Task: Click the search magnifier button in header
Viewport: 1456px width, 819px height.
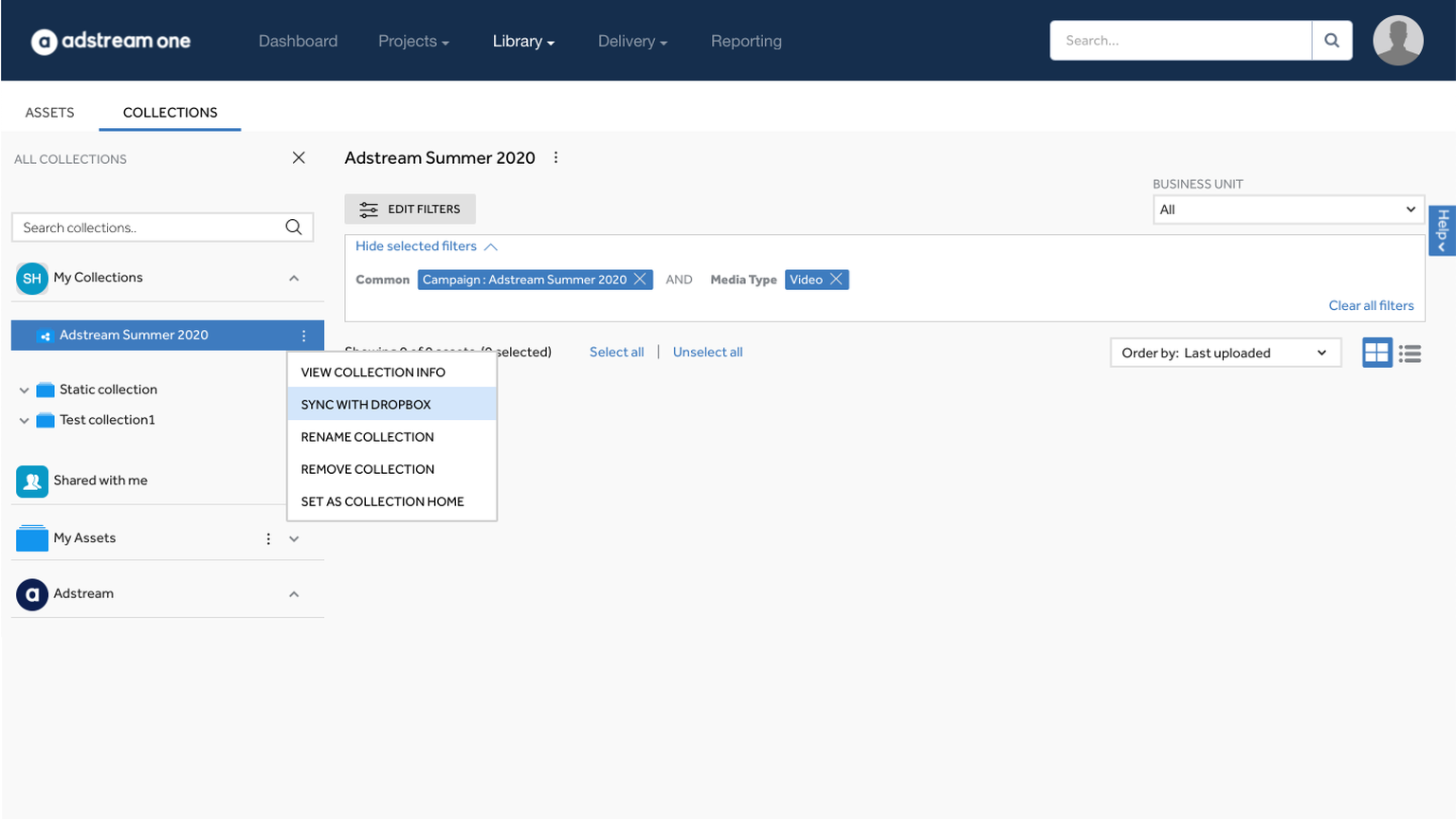Action: (x=1331, y=41)
